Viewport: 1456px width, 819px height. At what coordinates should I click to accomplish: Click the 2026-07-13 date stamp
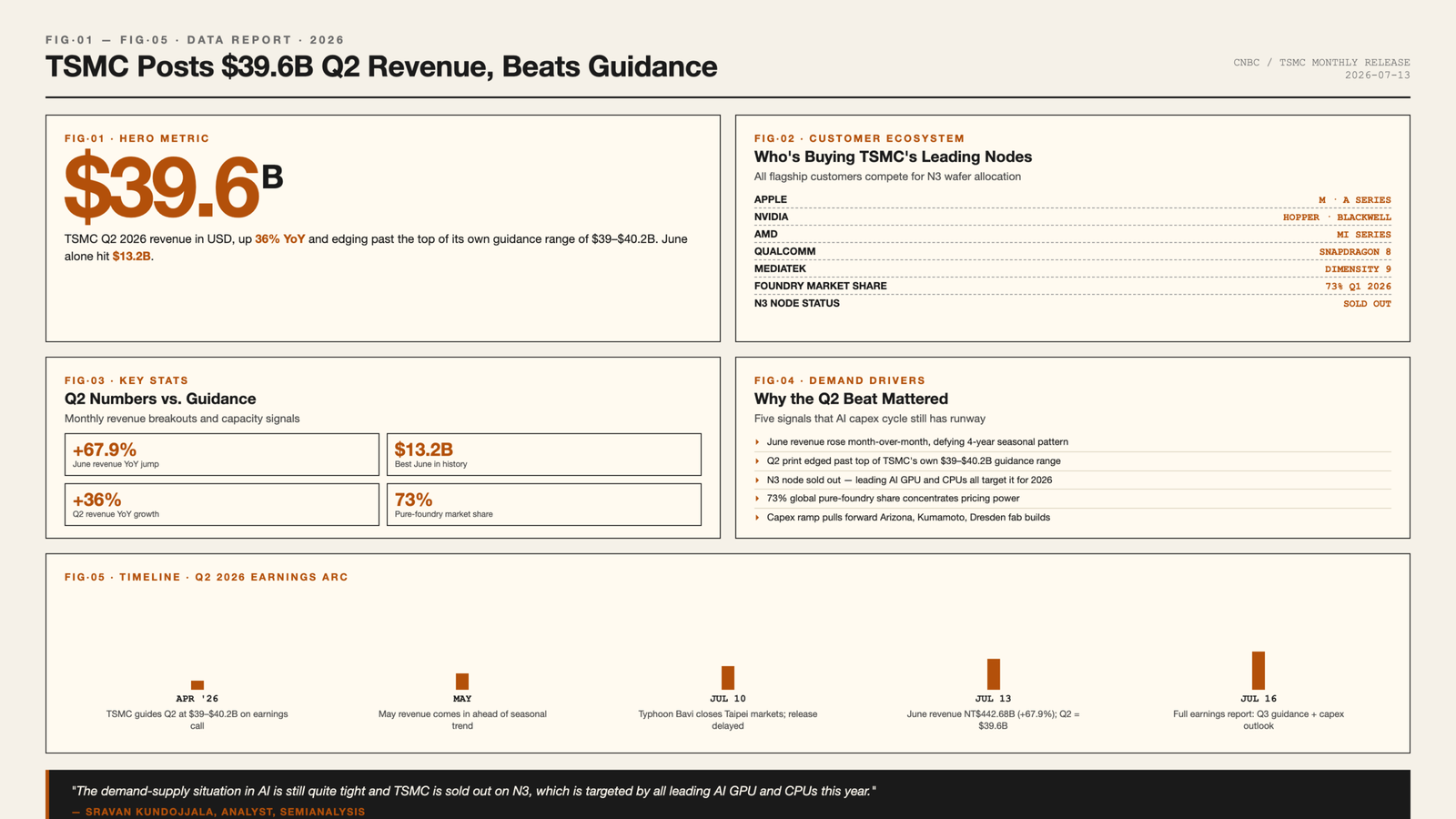pos(1377,76)
